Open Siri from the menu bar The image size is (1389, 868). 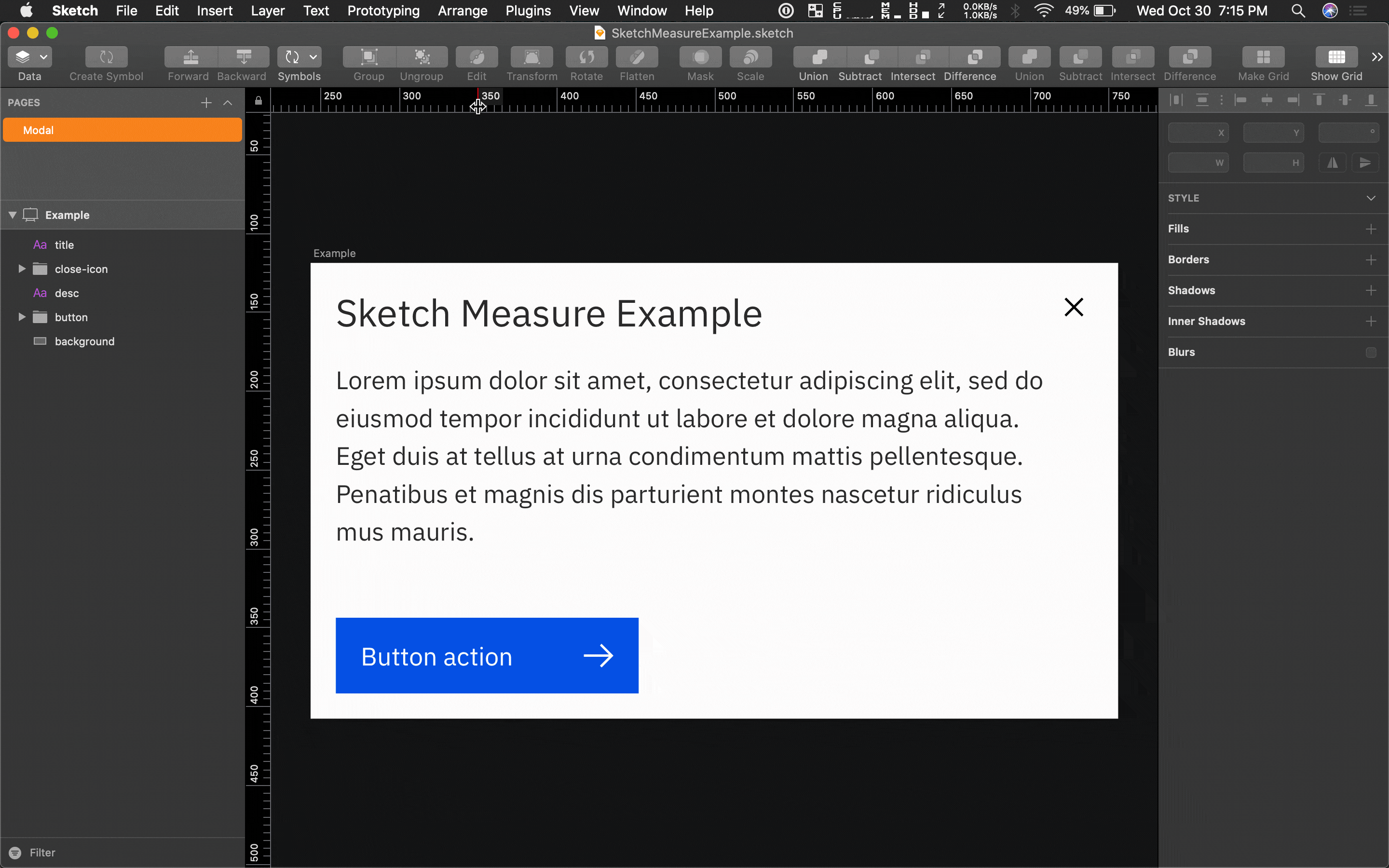(1331, 10)
